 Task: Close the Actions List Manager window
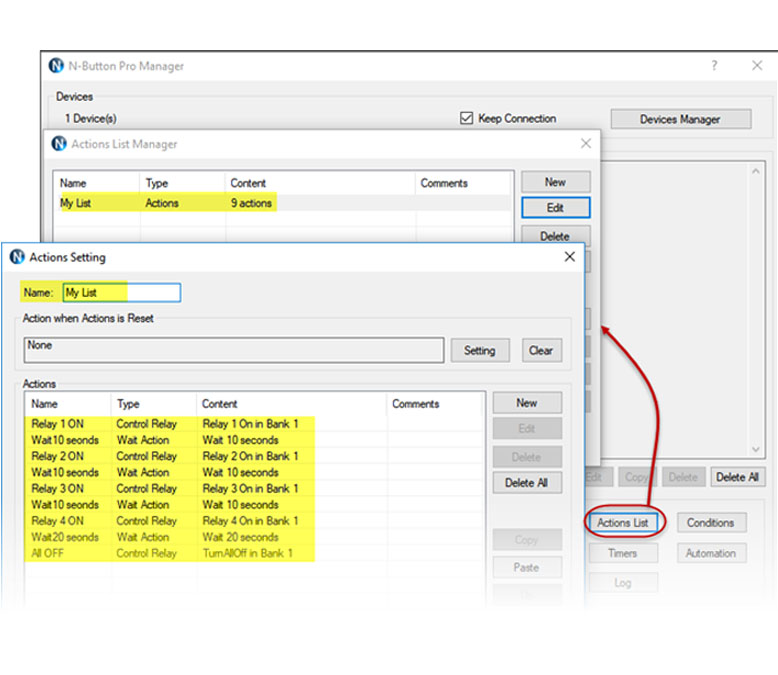coord(585,143)
